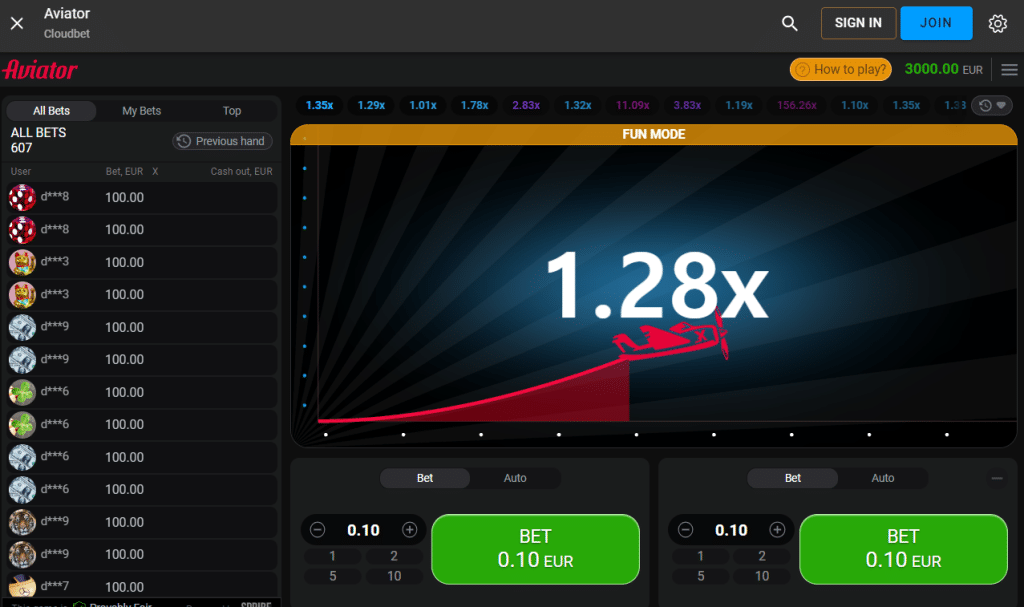Click the tiger avatar in the last d***9 row
Screen dimensions: 1024x607
pos(22,554)
